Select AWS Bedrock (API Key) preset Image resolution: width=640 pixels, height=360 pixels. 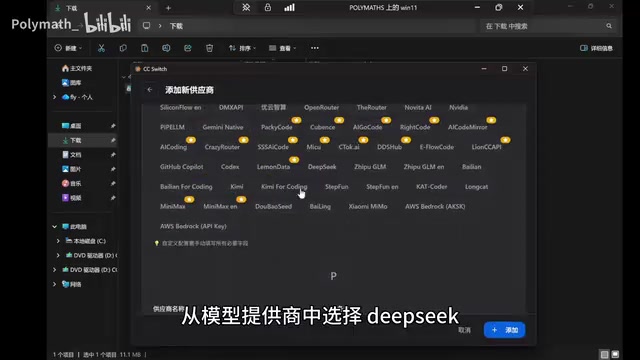coord(193,226)
